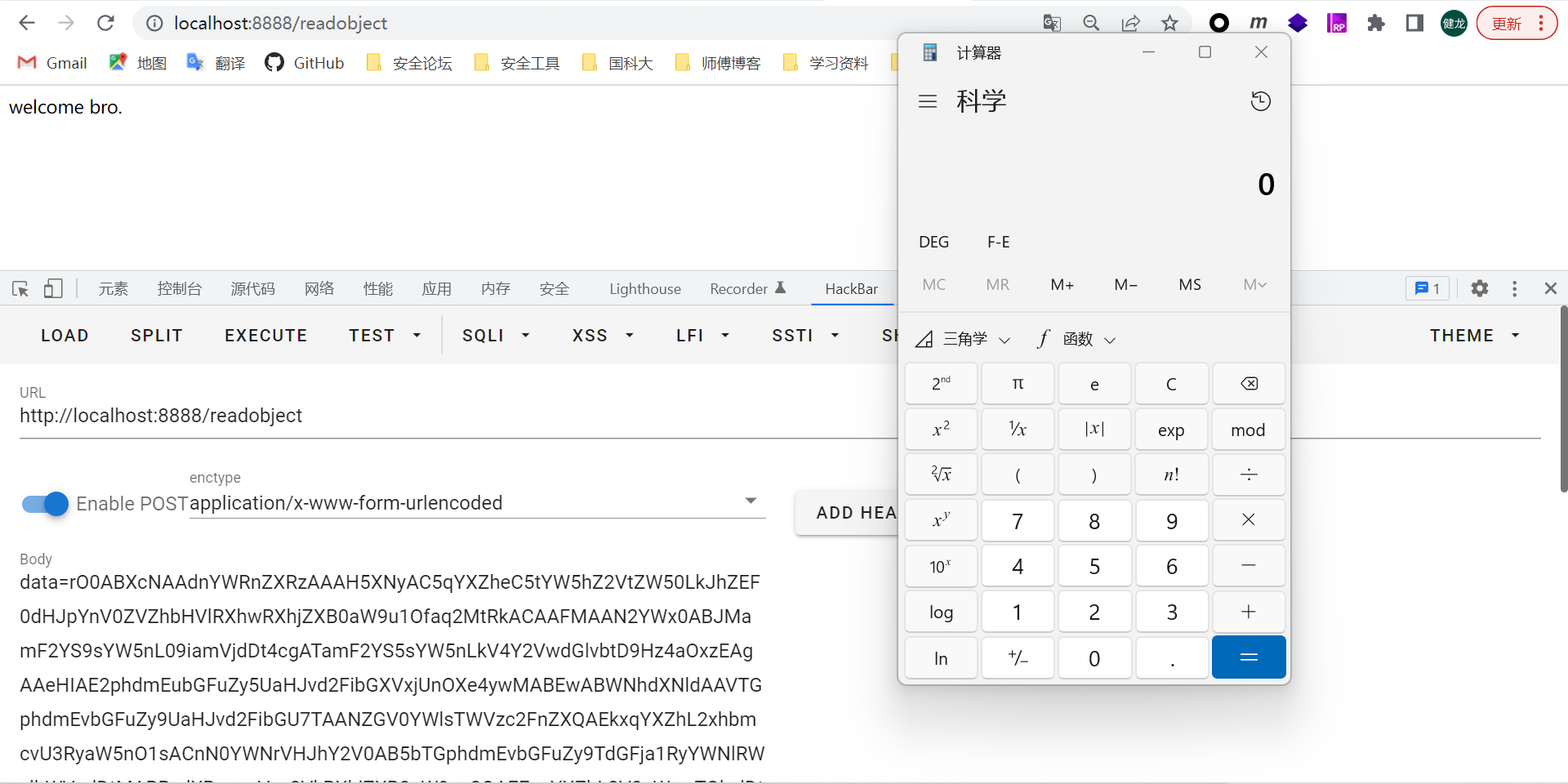Open calculator history icon
Image resolution: width=1568 pixels, height=784 pixels.
point(1261,101)
